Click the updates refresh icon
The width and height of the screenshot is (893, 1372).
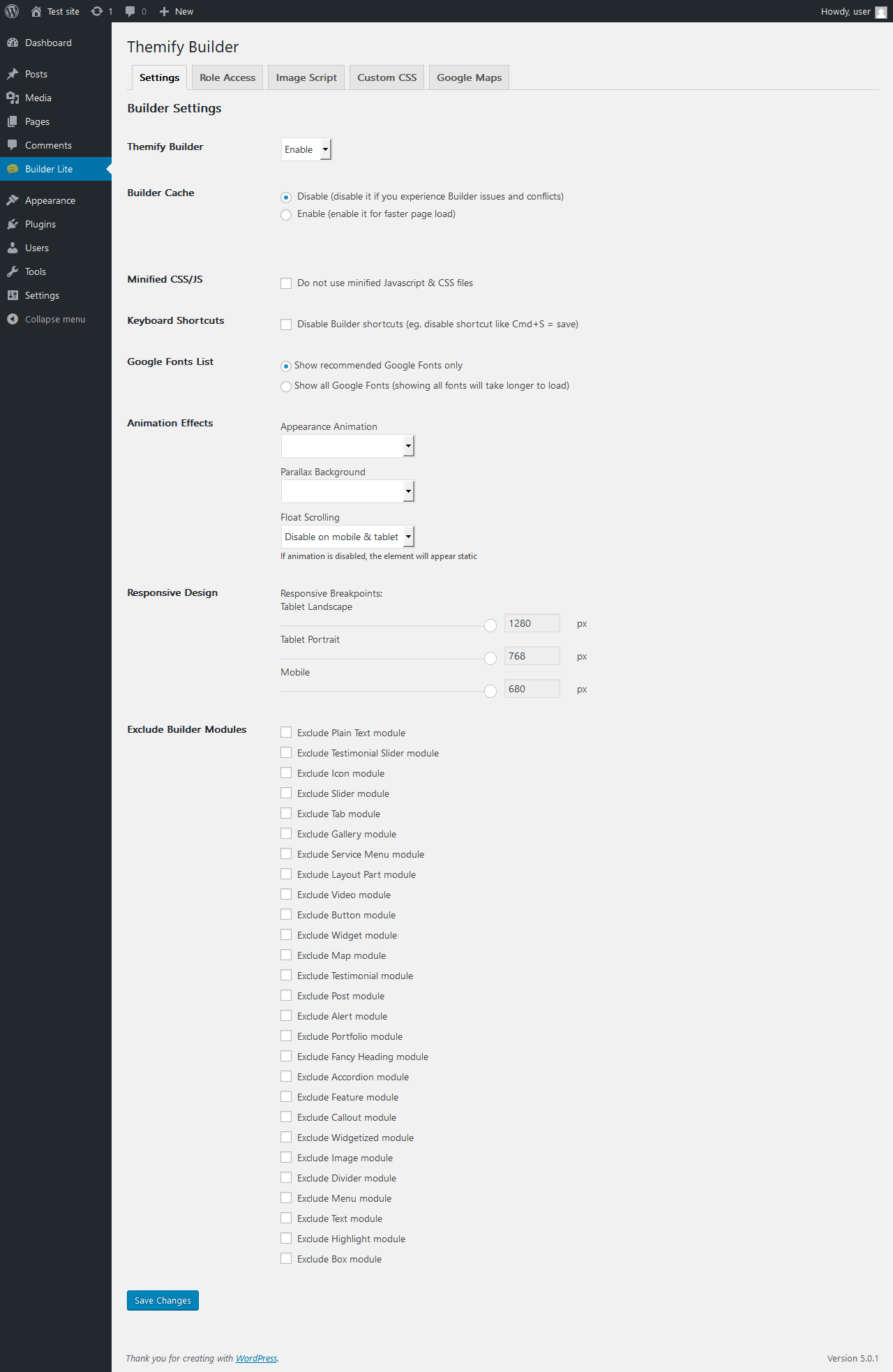pyautogui.click(x=97, y=11)
